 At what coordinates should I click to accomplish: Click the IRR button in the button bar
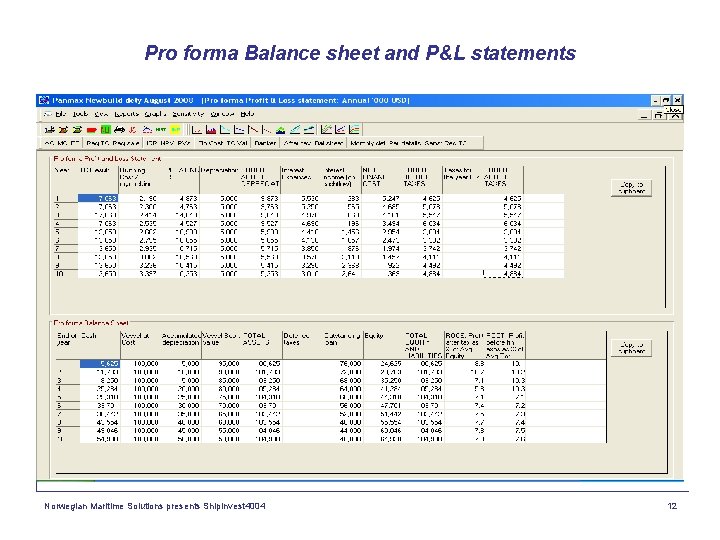pyautogui.click(x=150, y=143)
